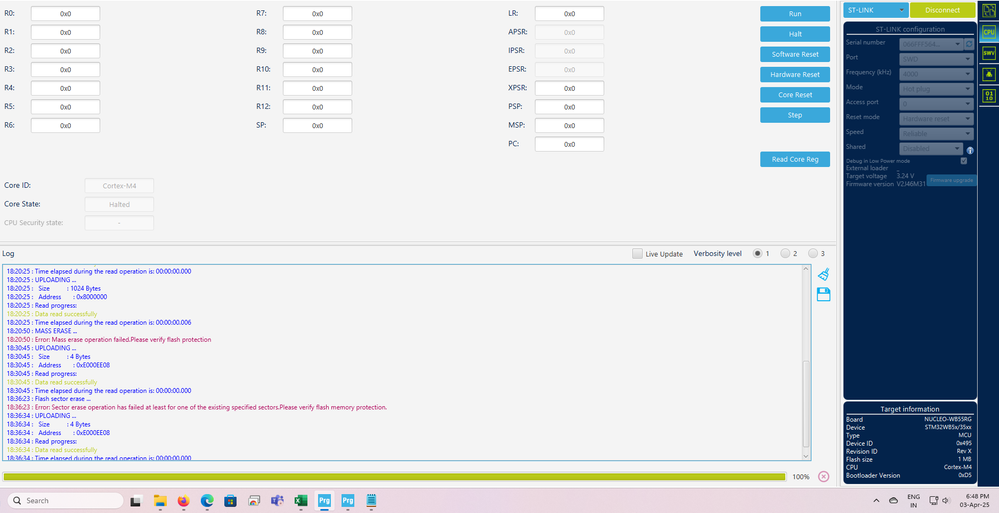Image resolution: width=999 pixels, height=513 pixels.
Task: Save the log using the floppy disk icon
Action: point(823,294)
